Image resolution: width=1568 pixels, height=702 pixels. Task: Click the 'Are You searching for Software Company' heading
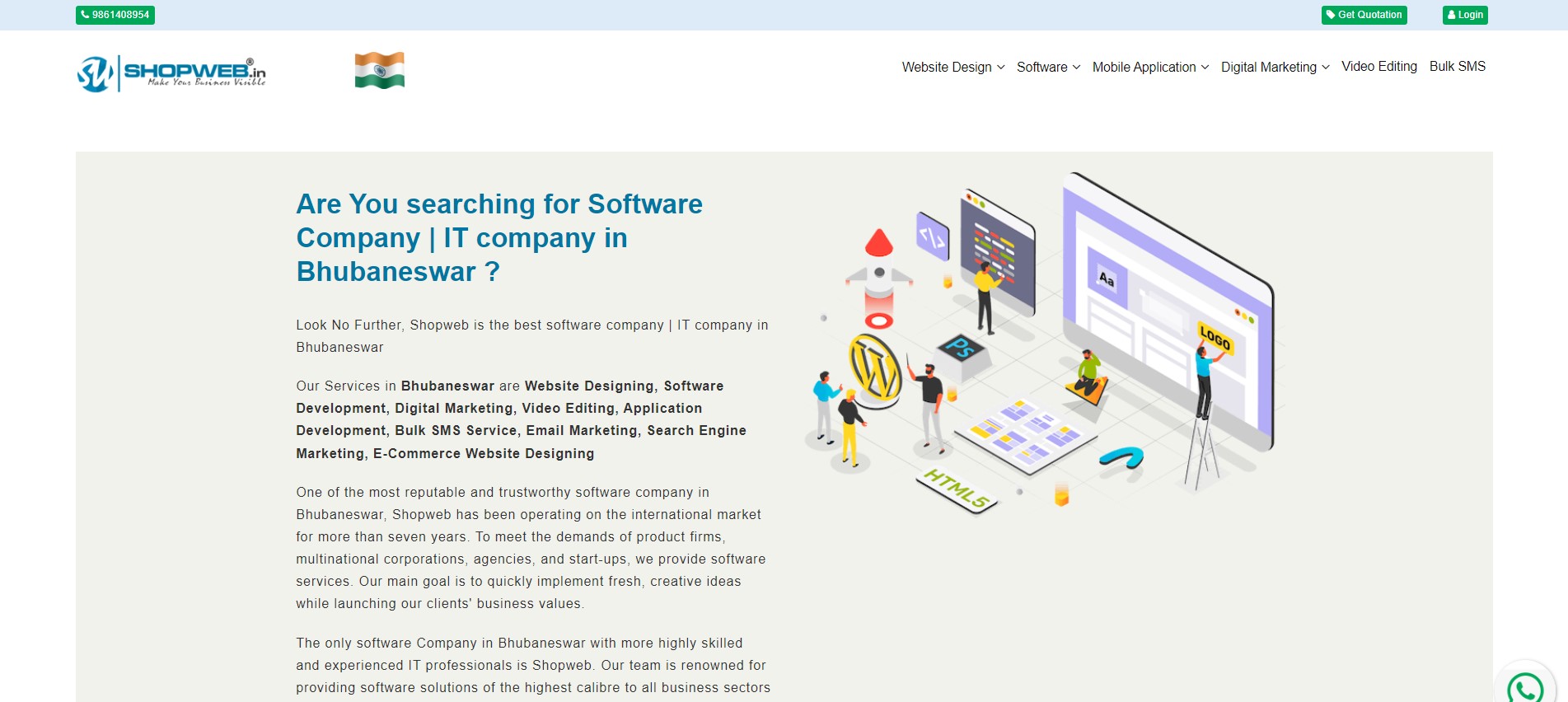pos(499,237)
